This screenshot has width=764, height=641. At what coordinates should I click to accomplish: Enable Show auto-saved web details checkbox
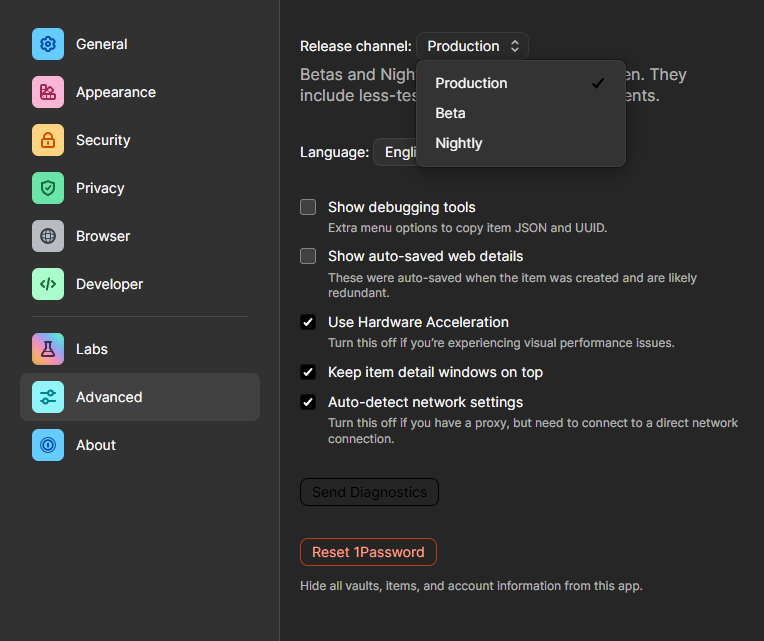(x=308, y=256)
